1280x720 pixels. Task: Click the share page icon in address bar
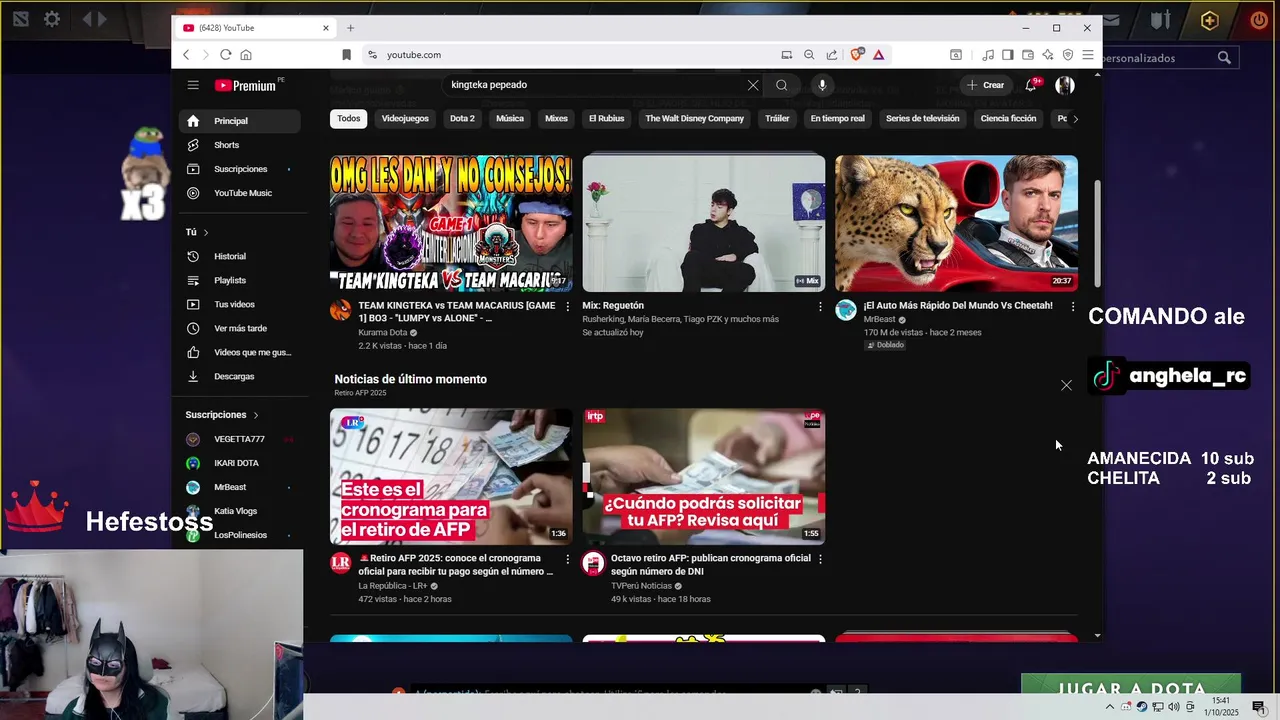(831, 55)
